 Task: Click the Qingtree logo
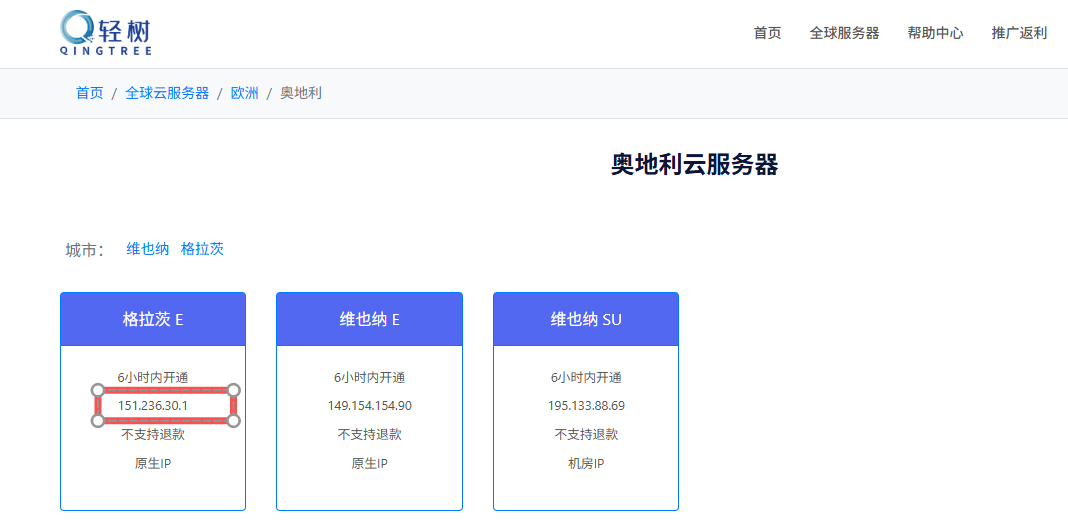106,34
